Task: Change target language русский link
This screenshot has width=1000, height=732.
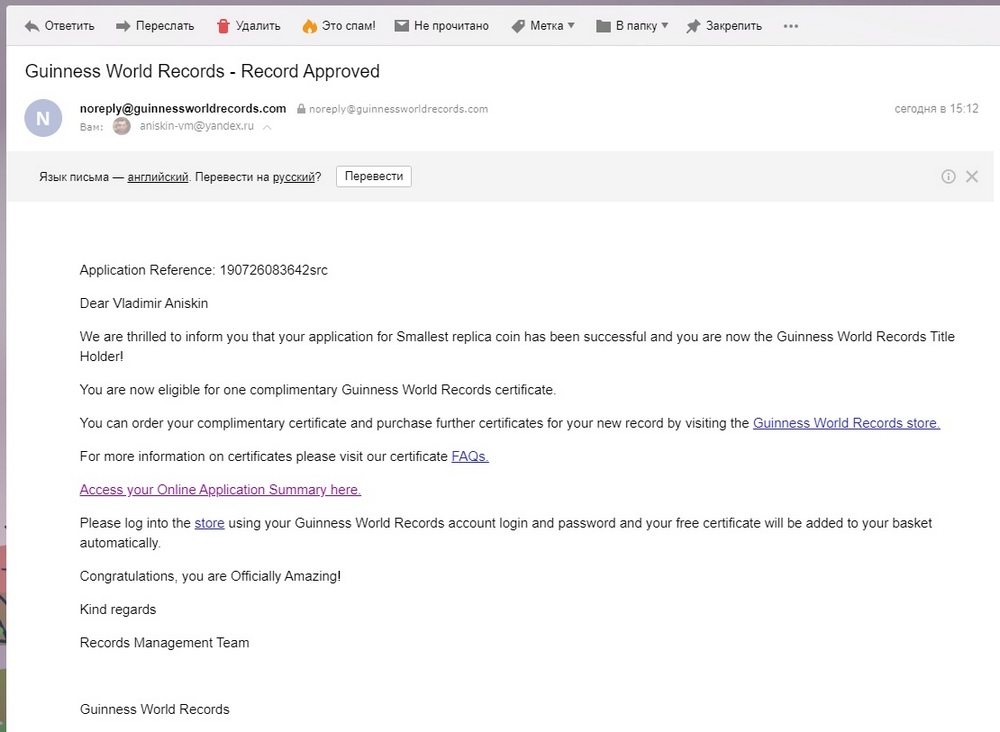Action: pyautogui.click(x=294, y=177)
